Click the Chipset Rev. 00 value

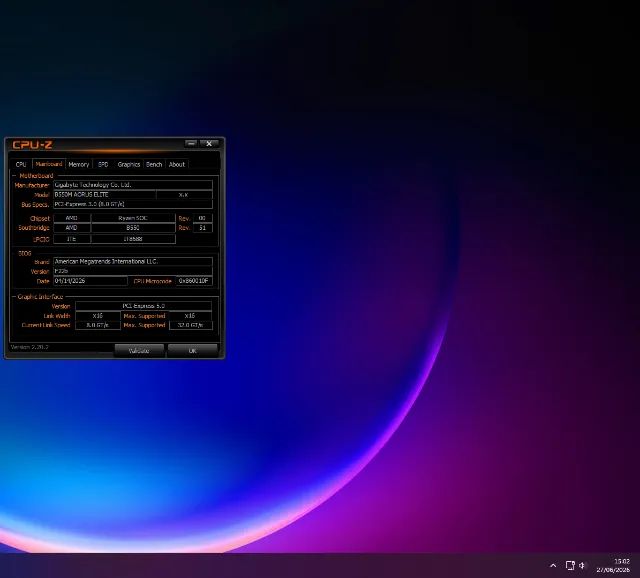202,218
